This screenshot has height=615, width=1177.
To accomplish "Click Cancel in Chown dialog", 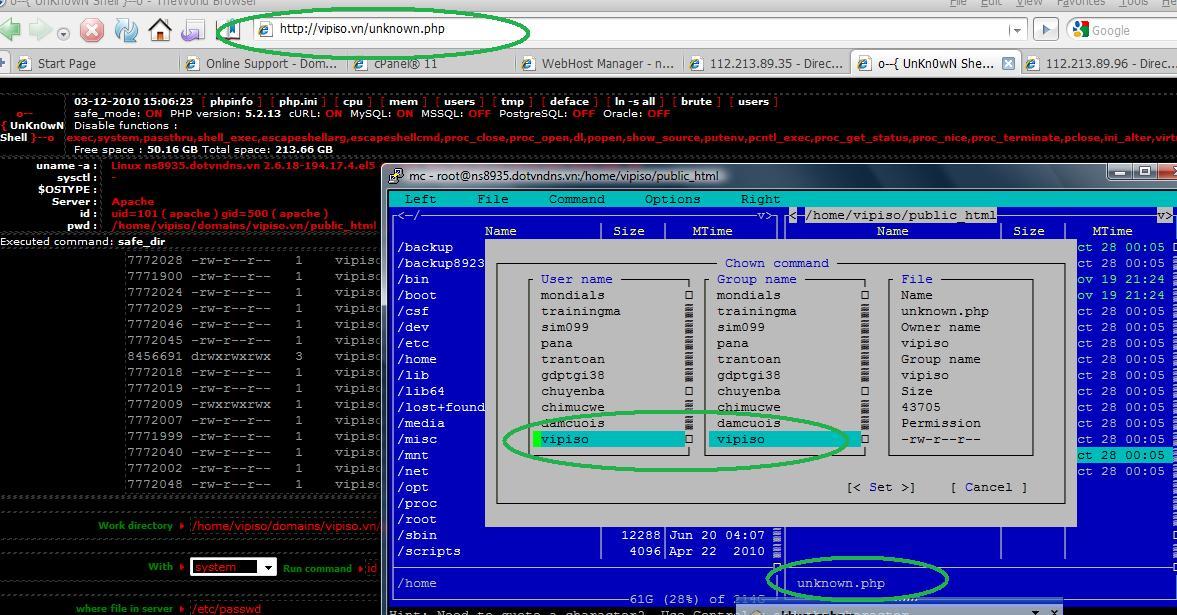I will point(988,487).
